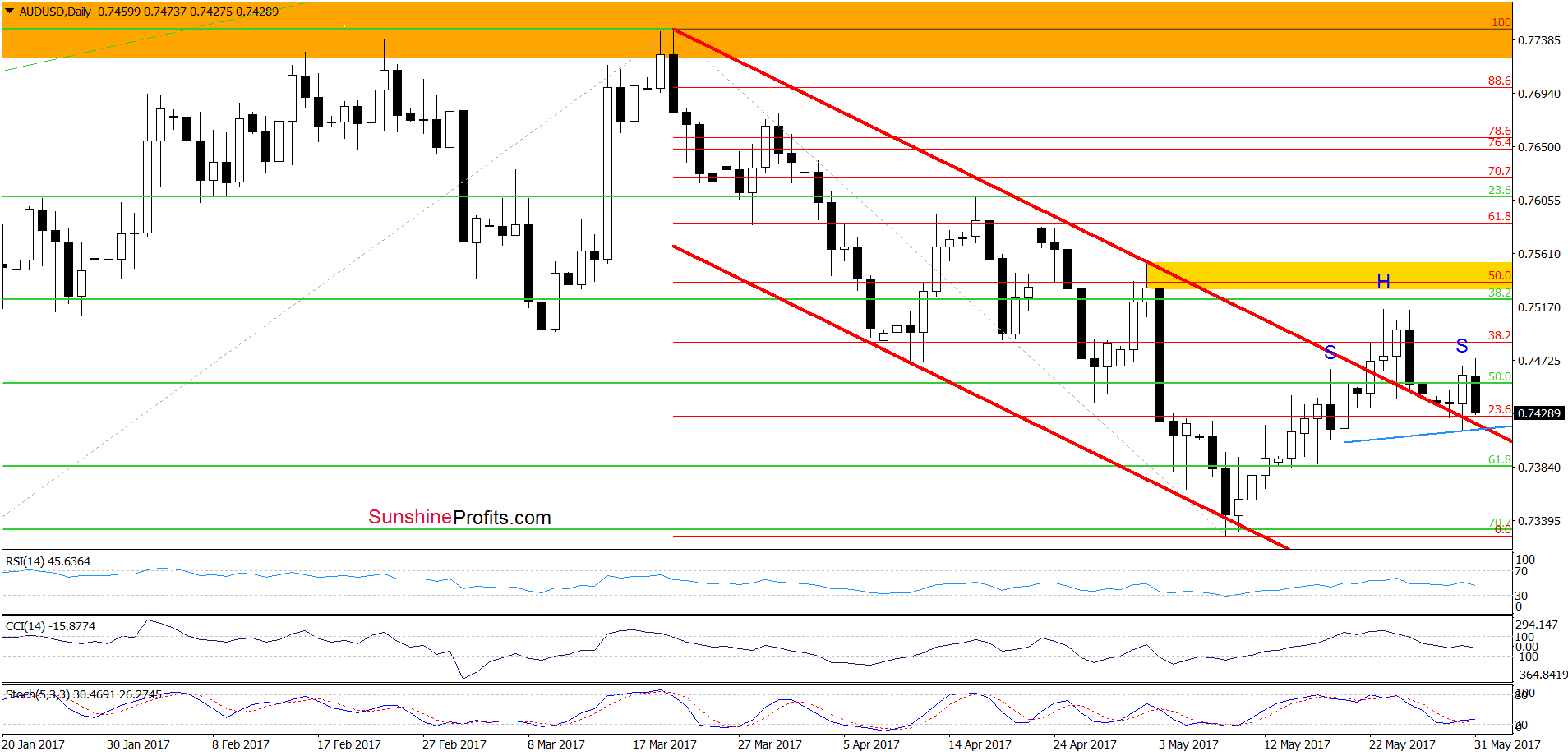
Task: Click the 8 Feb 2017 date label
Action: point(241,744)
